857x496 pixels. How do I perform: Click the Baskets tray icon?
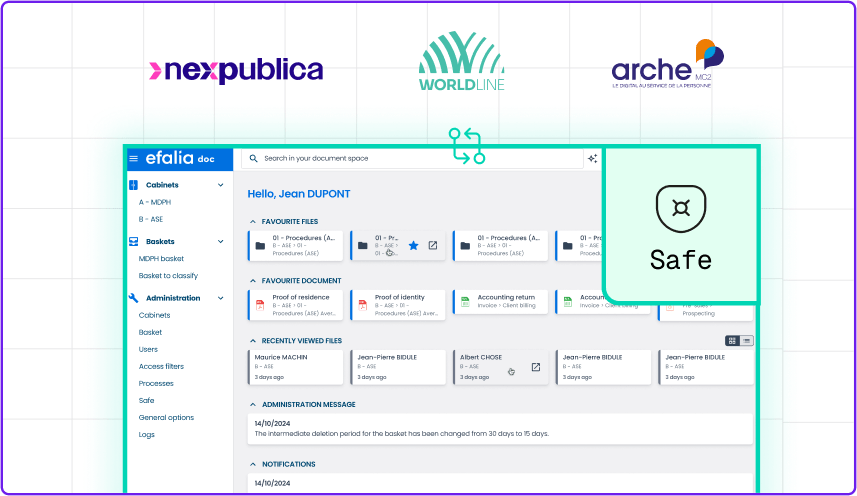pyautogui.click(x=133, y=241)
